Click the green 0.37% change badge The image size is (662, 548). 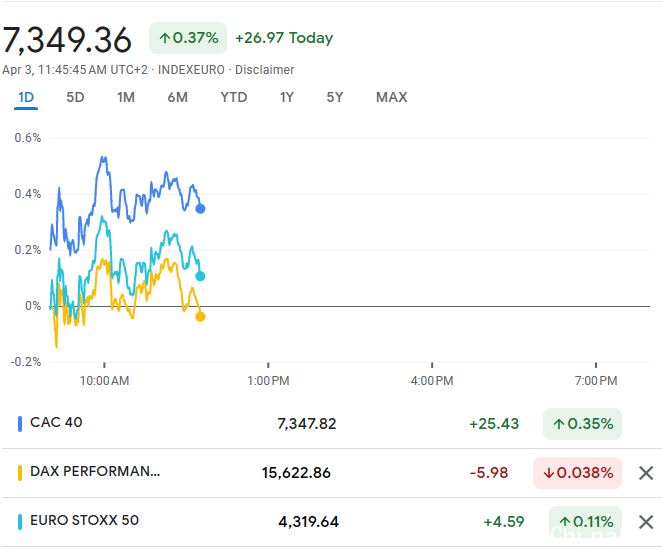[x=188, y=38]
